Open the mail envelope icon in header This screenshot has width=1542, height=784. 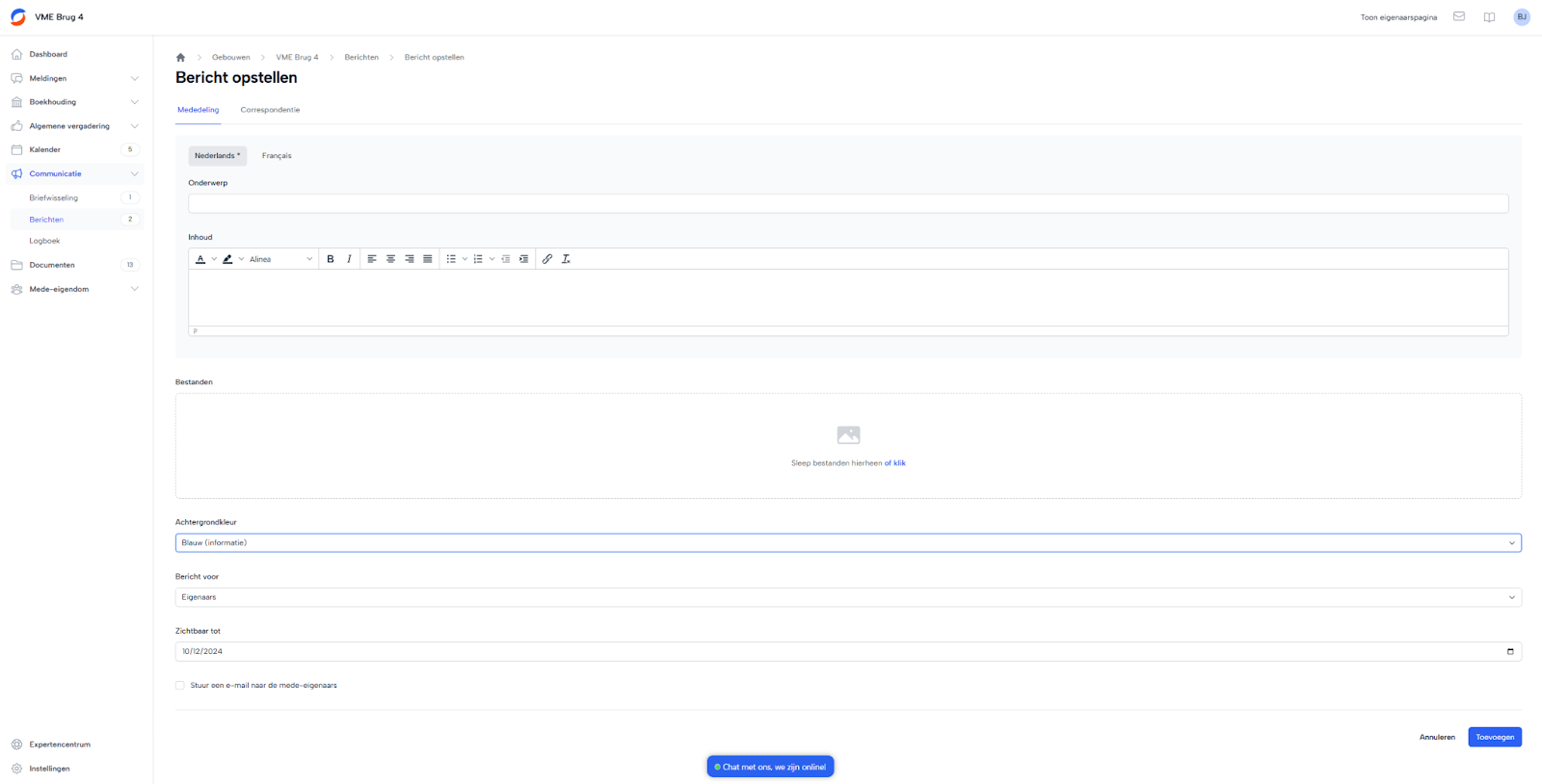click(x=1459, y=17)
